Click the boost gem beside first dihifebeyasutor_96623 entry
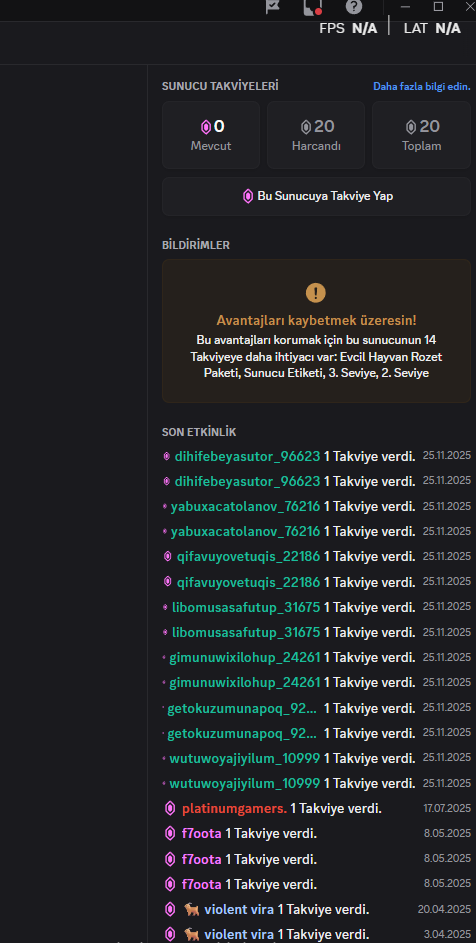This screenshot has width=476, height=943. pos(167,456)
